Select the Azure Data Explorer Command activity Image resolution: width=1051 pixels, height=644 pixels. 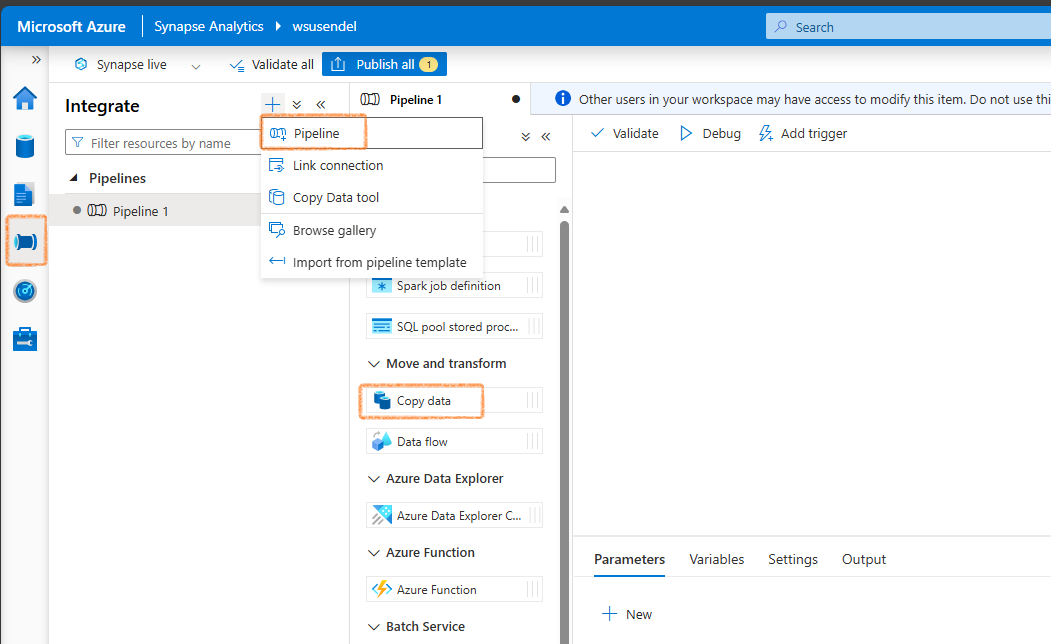click(454, 515)
